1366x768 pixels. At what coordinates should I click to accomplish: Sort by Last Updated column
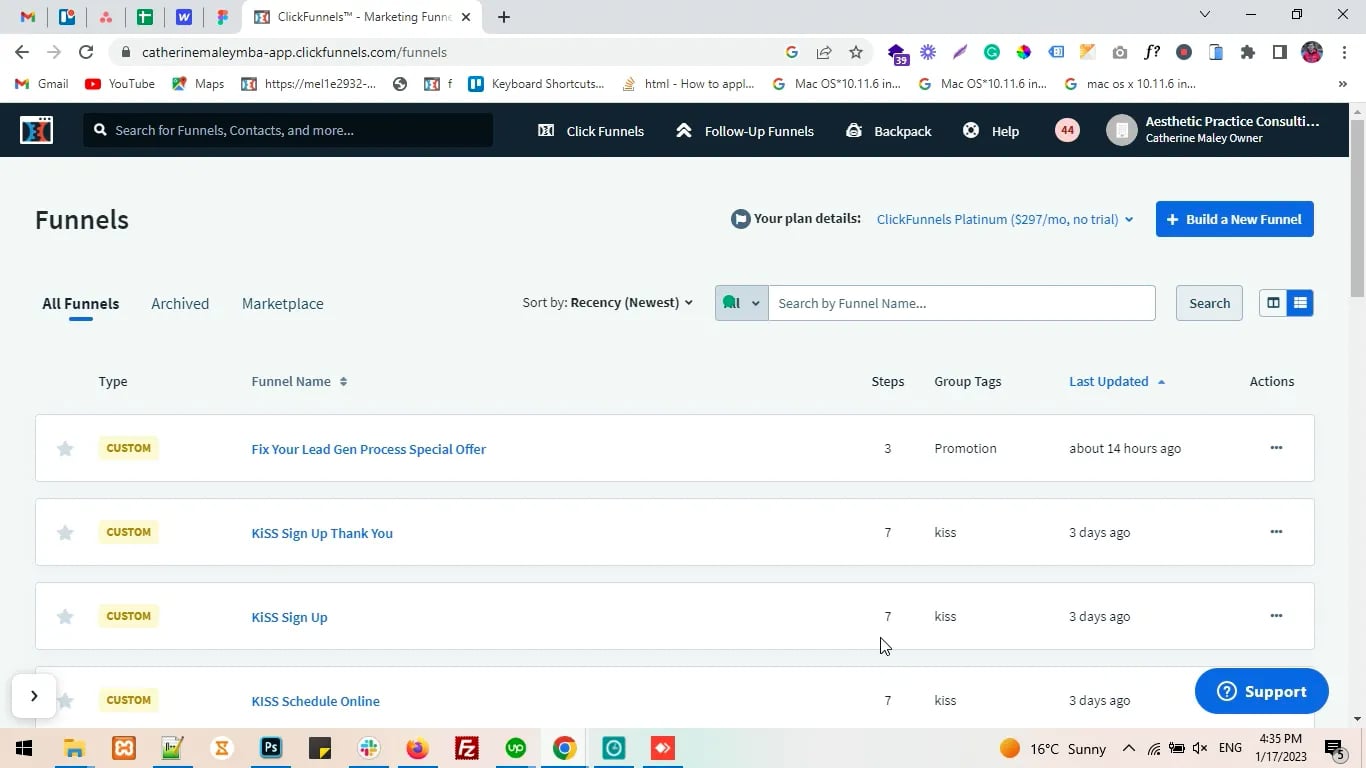(1117, 381)
